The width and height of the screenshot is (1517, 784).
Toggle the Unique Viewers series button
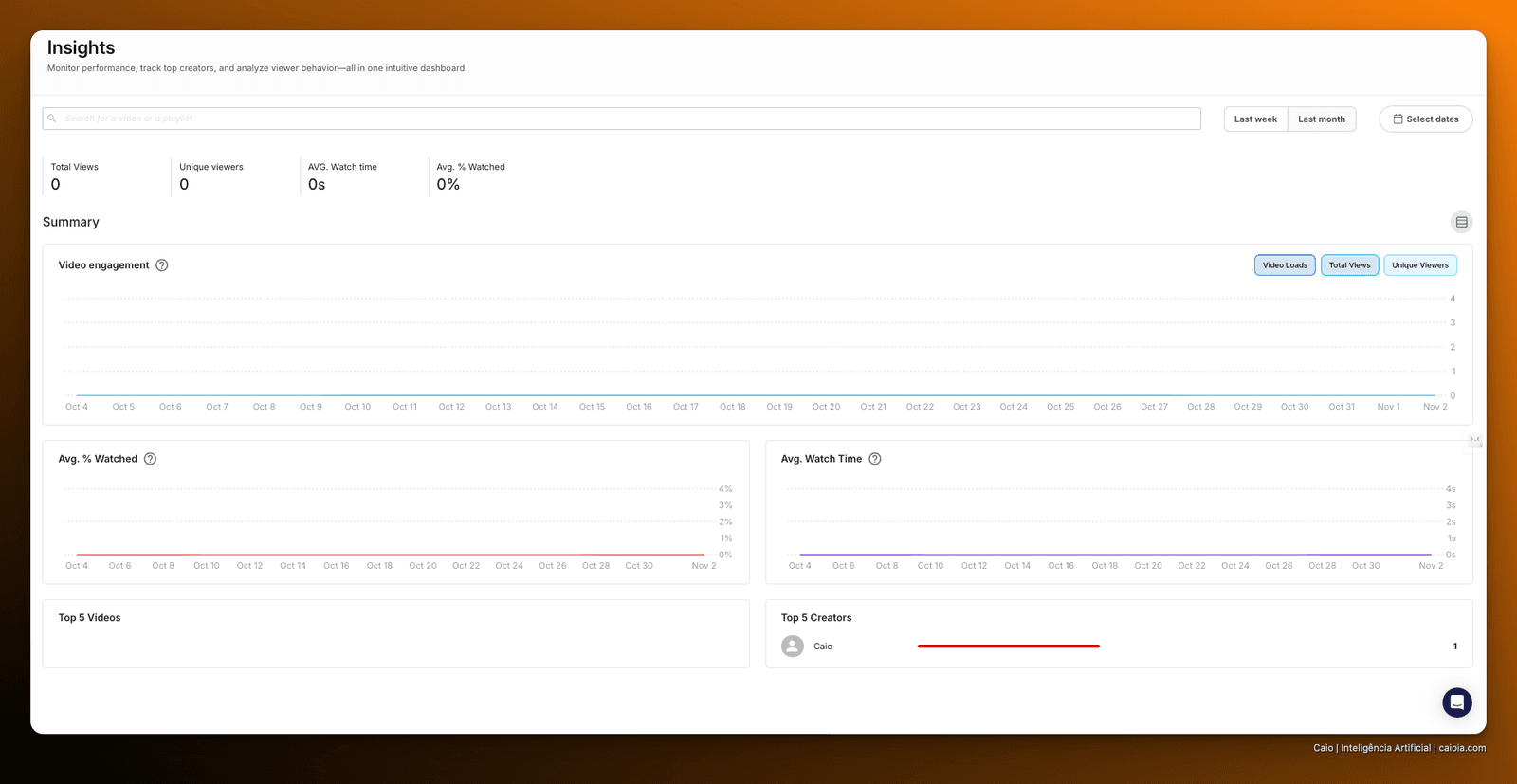1420,265
